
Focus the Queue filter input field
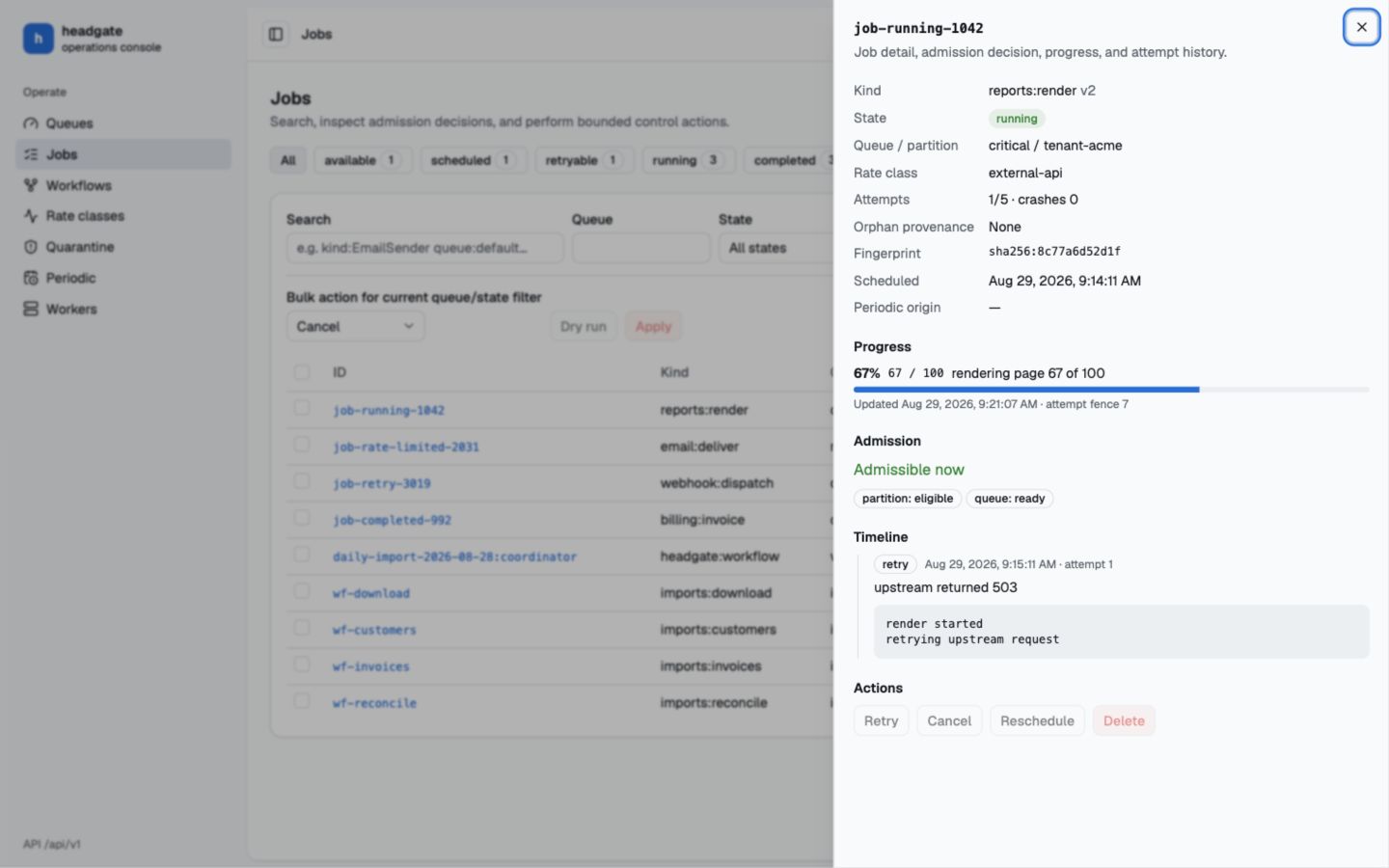641,248
